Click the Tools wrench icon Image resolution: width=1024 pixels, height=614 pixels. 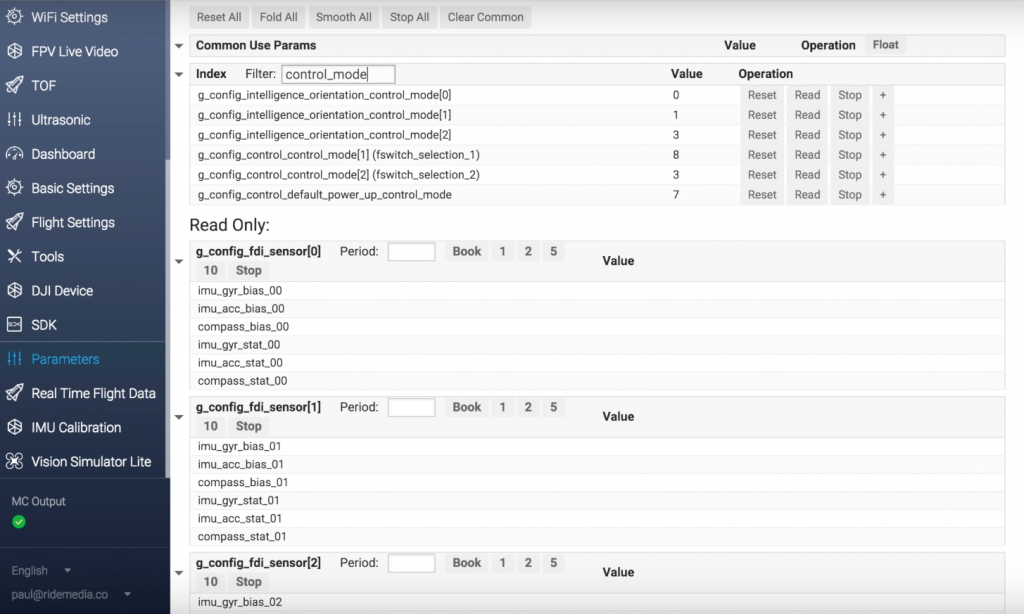[14, 257]
